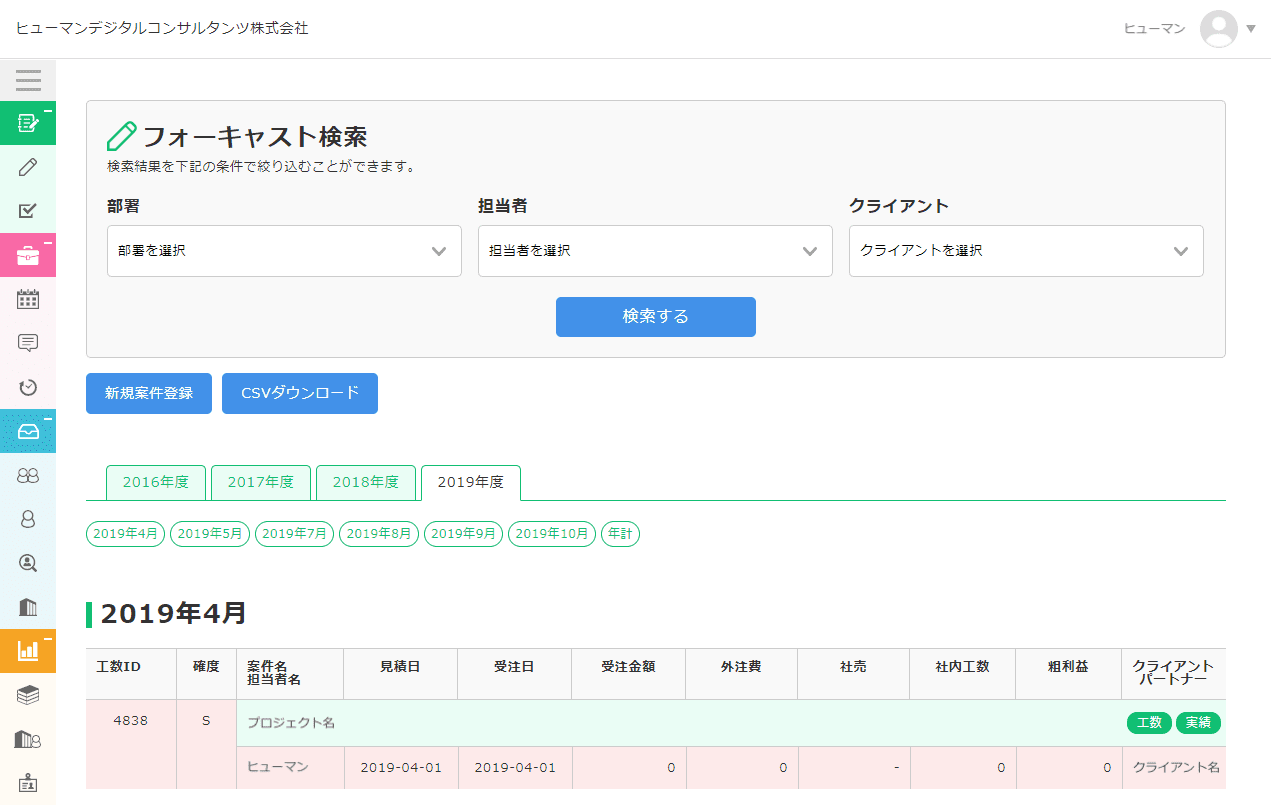Click the clock history sidebar icon

[28, 387]
